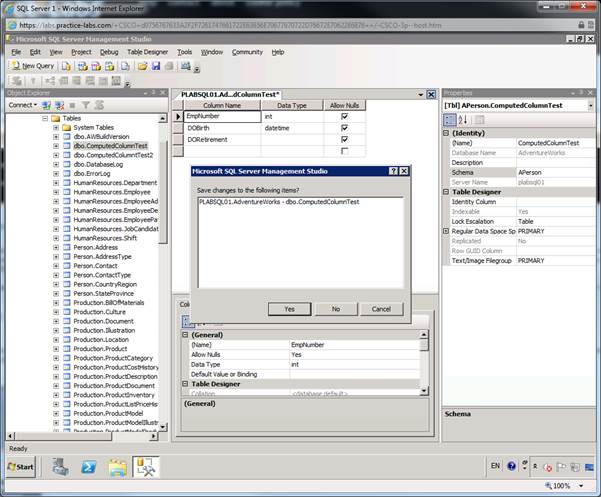Click the Object Explorer horizontal scrollbar
The image size is (601, 497).
pyautogui.click(x=83, y=436)
